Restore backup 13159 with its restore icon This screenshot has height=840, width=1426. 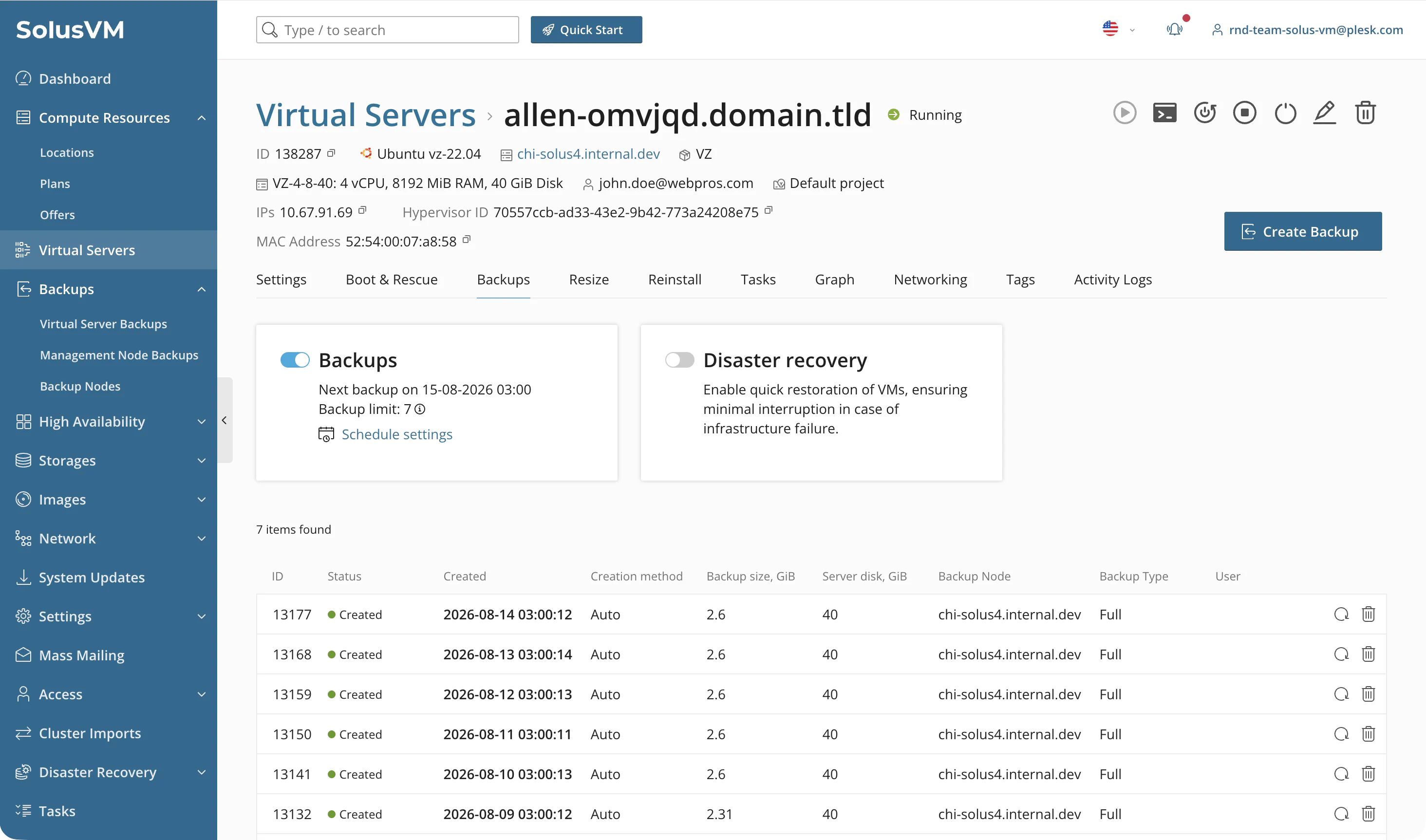point(1341,694)
